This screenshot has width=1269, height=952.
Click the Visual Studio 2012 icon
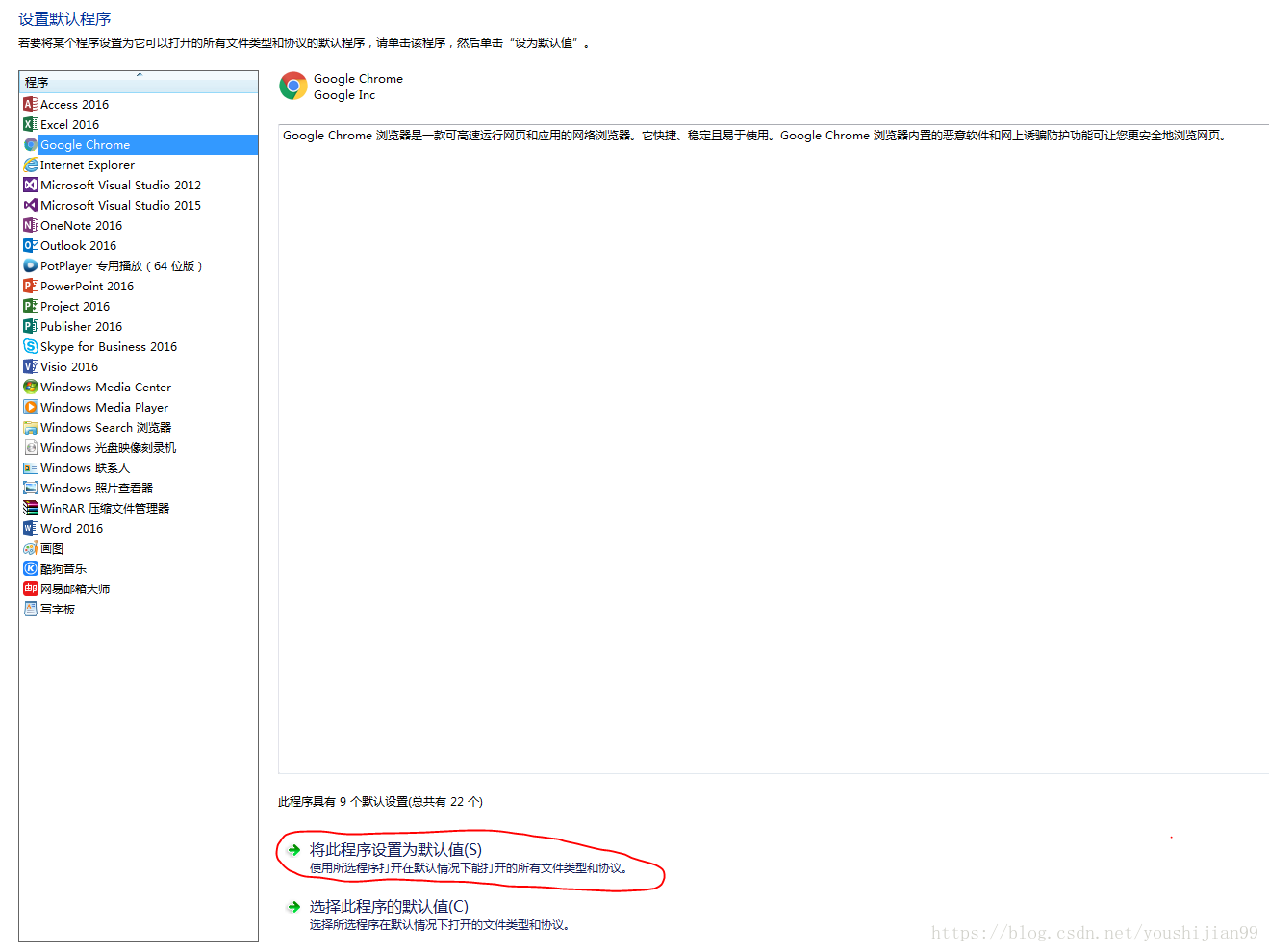pyautogui.click(x=31, y=185)
